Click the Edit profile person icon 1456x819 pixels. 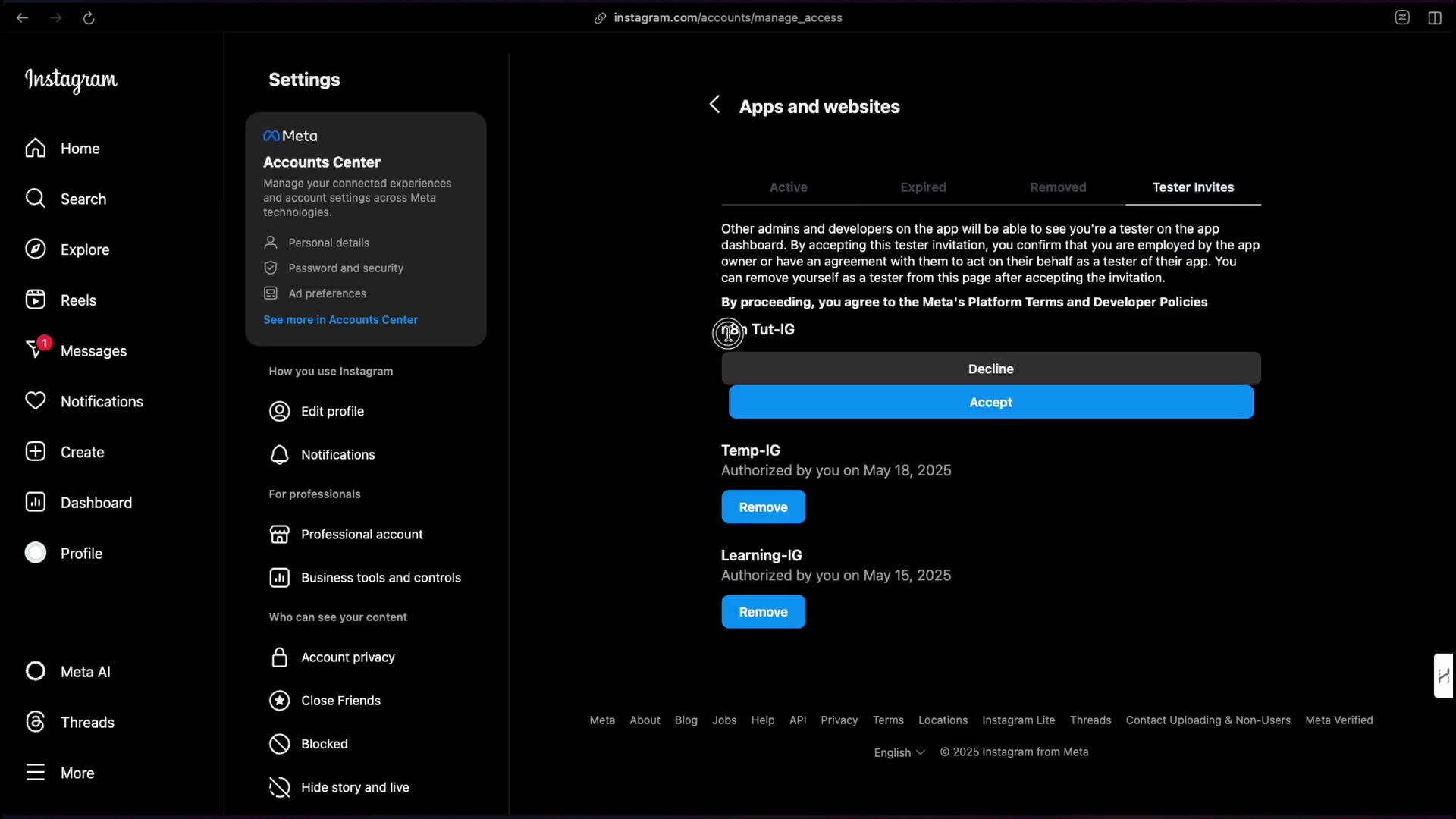click(x=280, y=411)
